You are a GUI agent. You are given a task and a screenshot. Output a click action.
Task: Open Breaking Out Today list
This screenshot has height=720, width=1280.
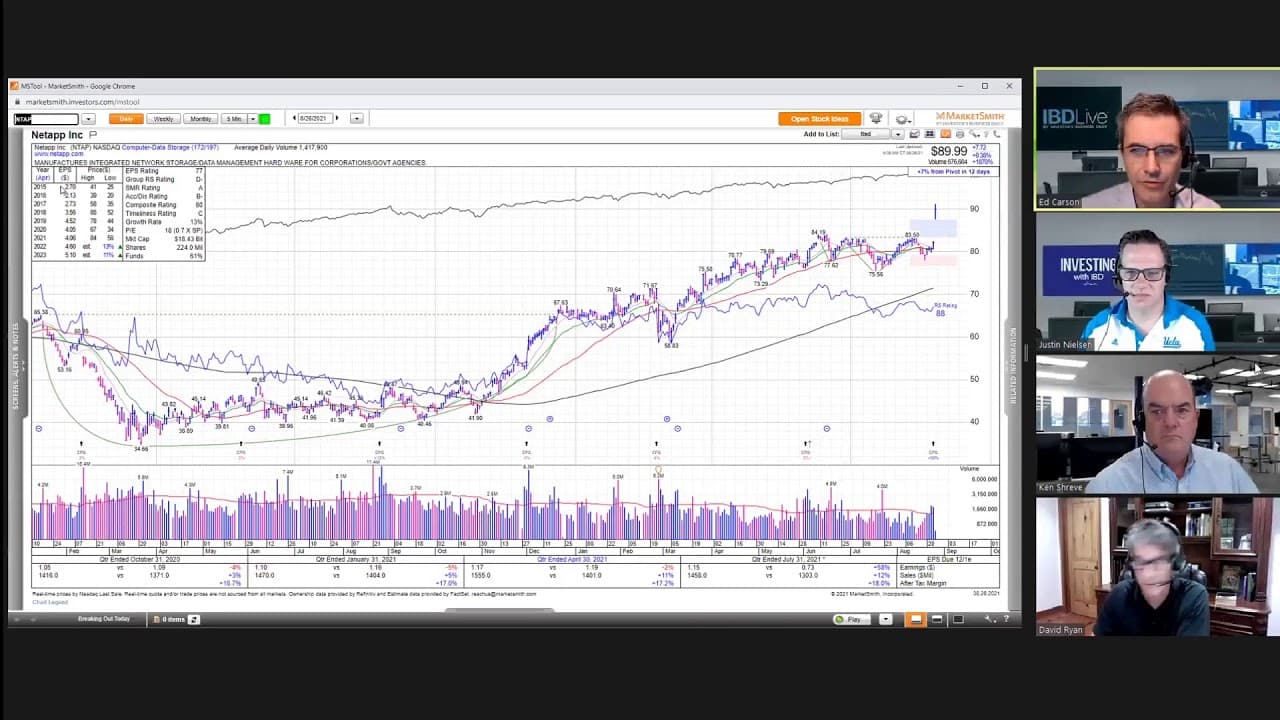[x=104, y=619]
